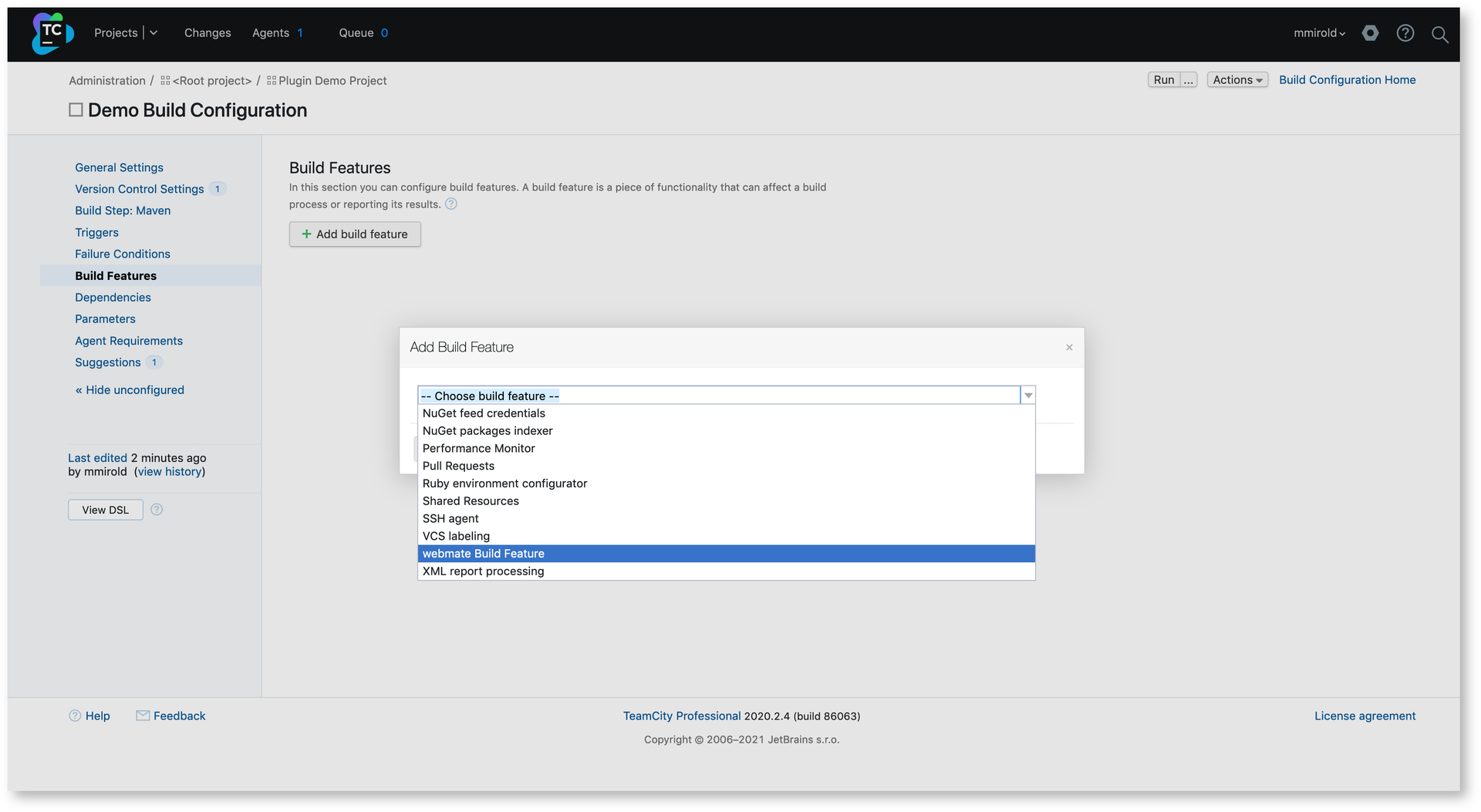Select Ruby environment configurator option

[x=727, y=483]
